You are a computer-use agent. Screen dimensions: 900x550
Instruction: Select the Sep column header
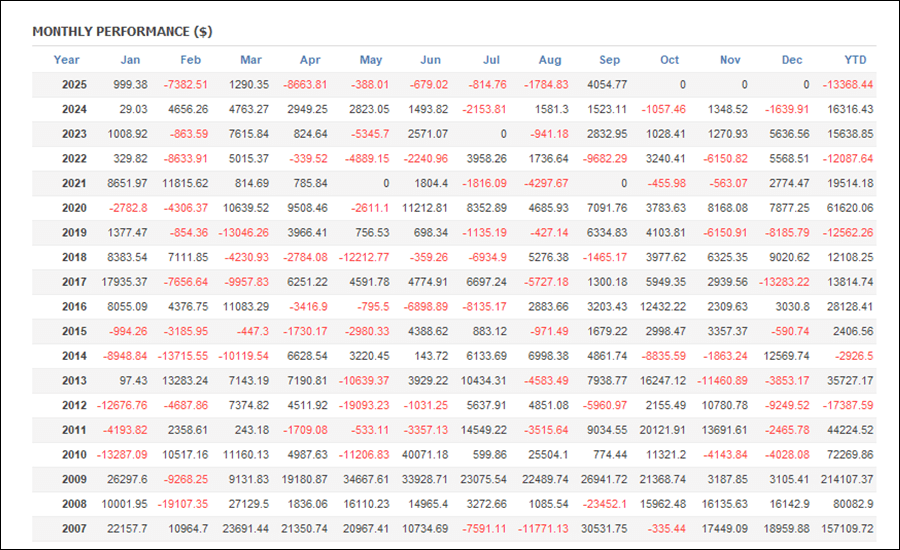tap(610, 60)
